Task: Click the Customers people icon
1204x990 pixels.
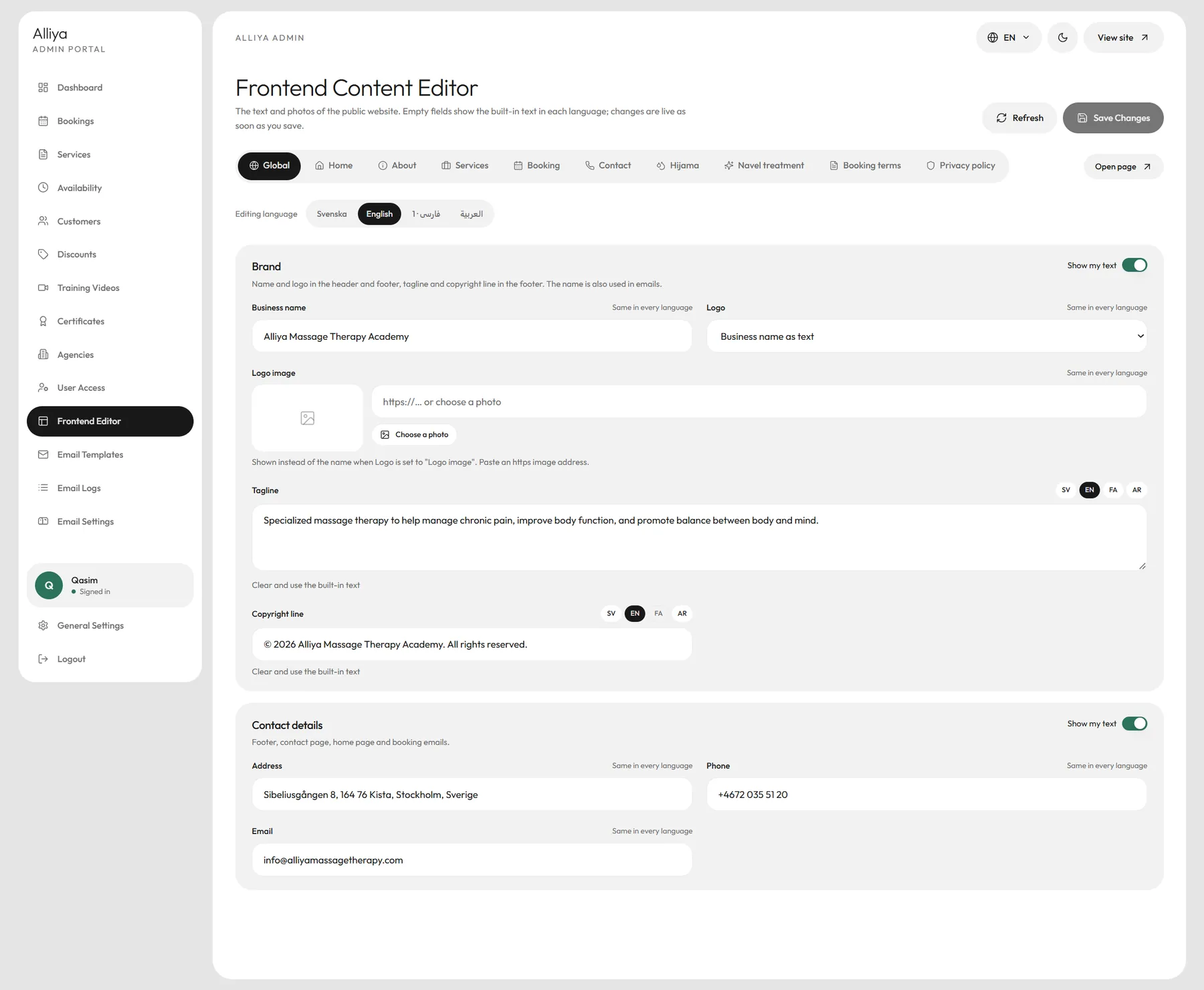Action: point(43,221)
